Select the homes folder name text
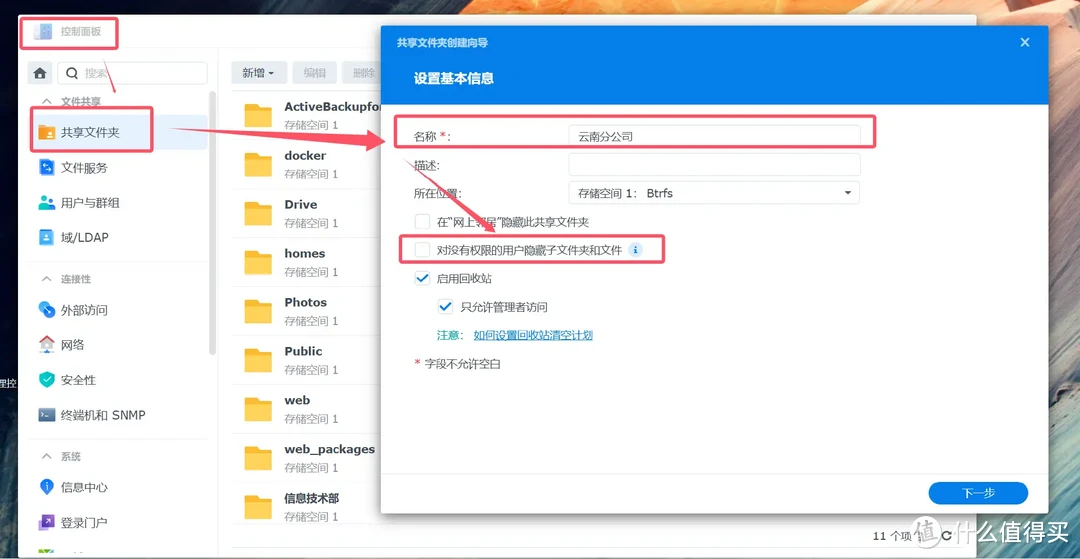Viewport: 1080px width, 559px height. (304, 253)
